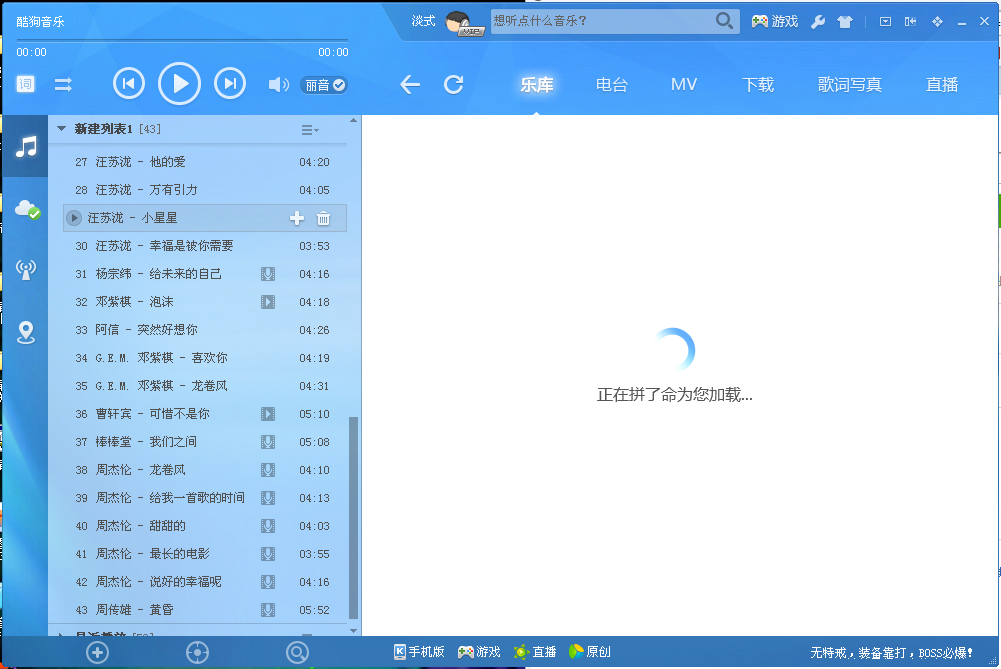
Task: Open radio broadcast sidebar icon
Action: [x=26, y=269]
